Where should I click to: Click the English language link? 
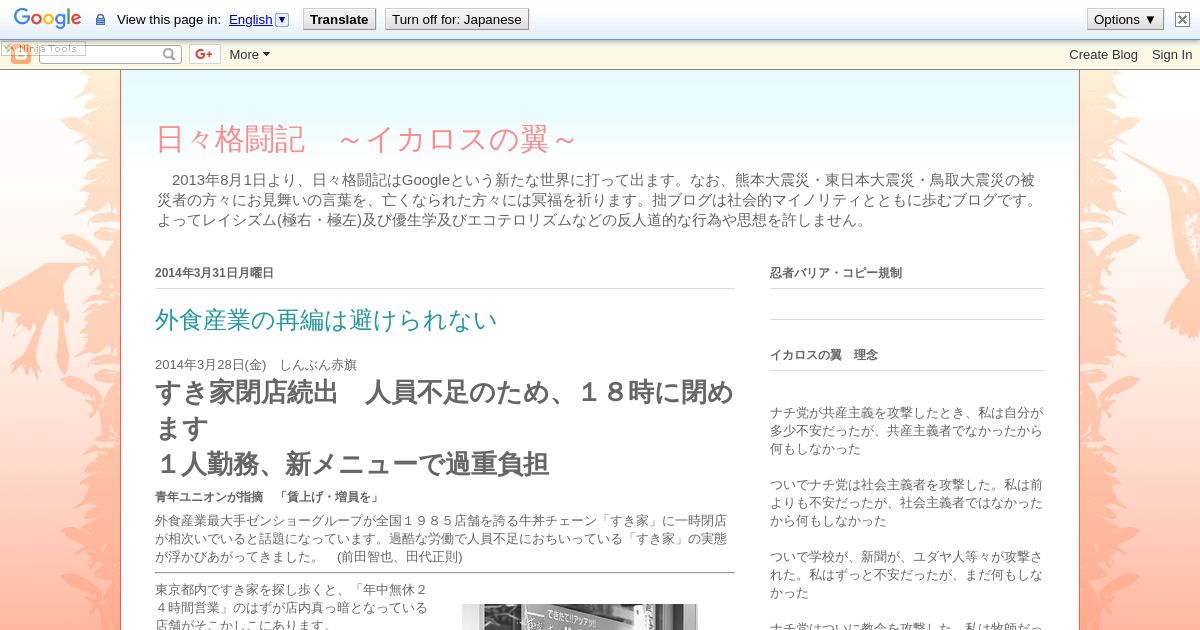tap(250, 19)
